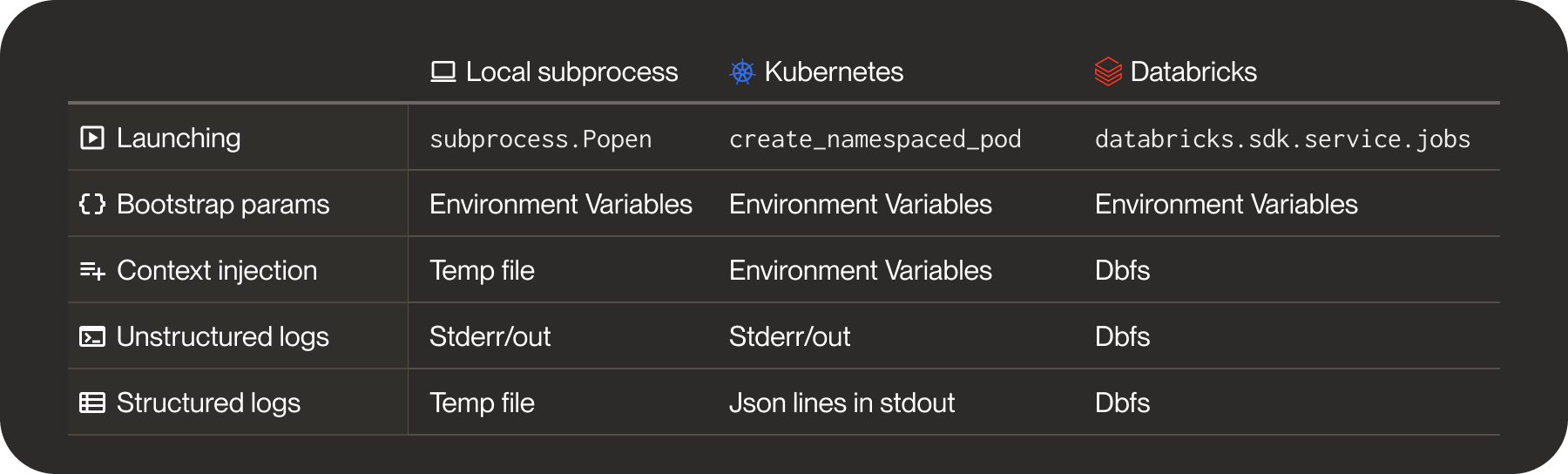This screenshot has height=474, width=1568.
Task: Click the Dbfs cell in Context injection row
Action: click(x=1122, y=270)
